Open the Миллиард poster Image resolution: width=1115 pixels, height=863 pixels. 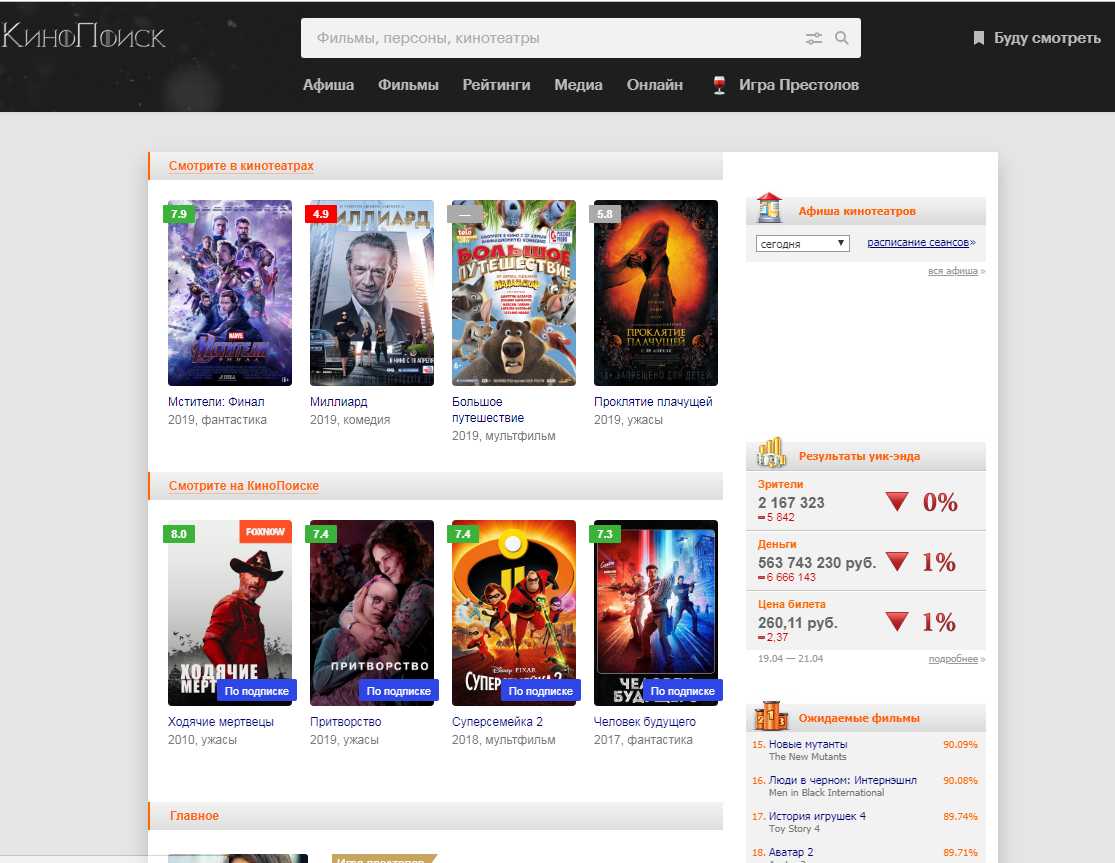coord(372,293)
